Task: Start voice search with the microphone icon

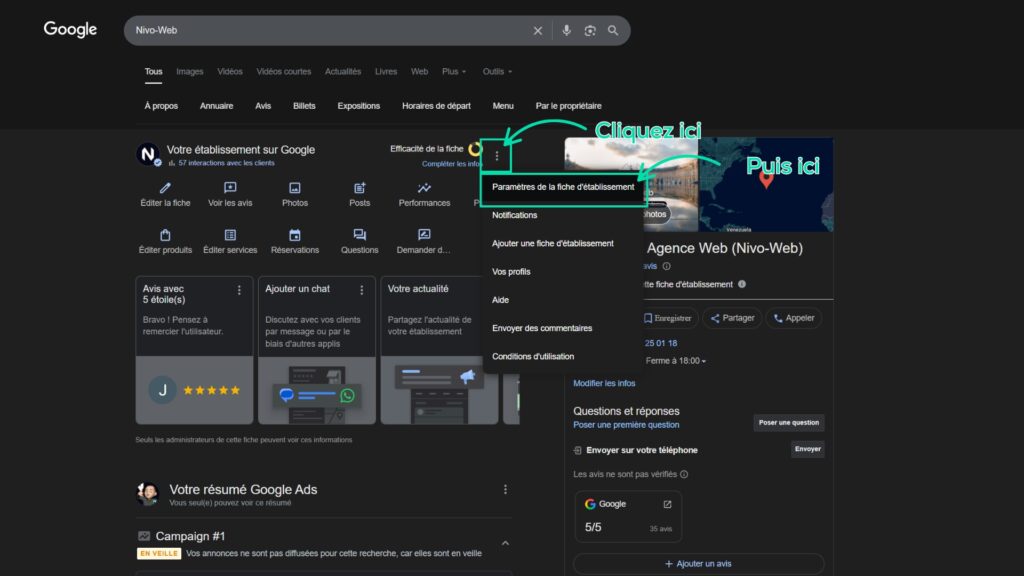Action: click(566, 31)
